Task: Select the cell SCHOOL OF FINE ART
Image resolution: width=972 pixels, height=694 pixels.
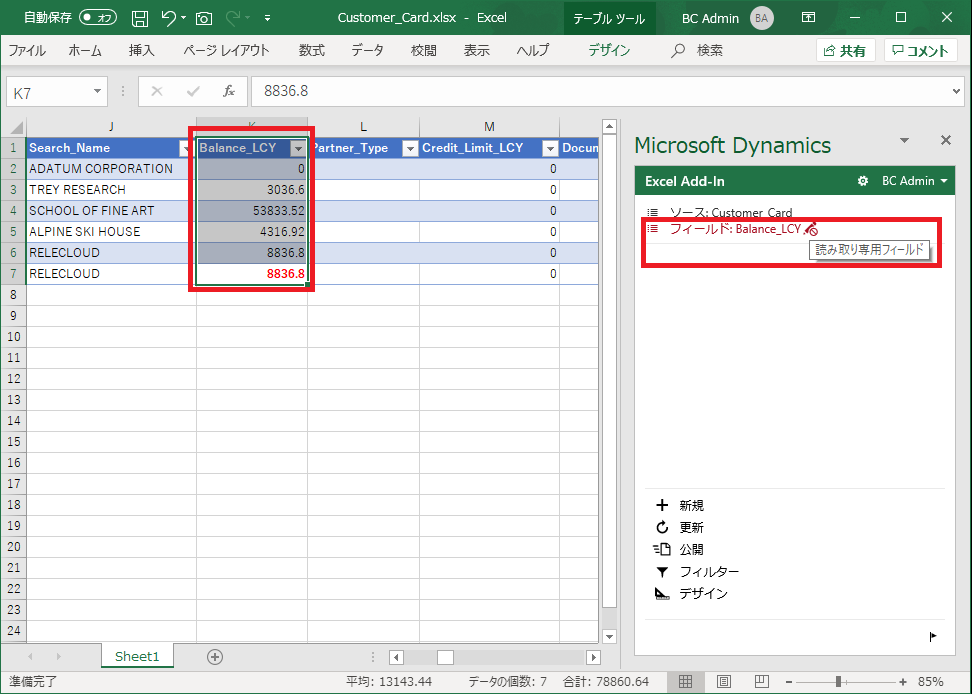Action: click(x=111, y=211)
